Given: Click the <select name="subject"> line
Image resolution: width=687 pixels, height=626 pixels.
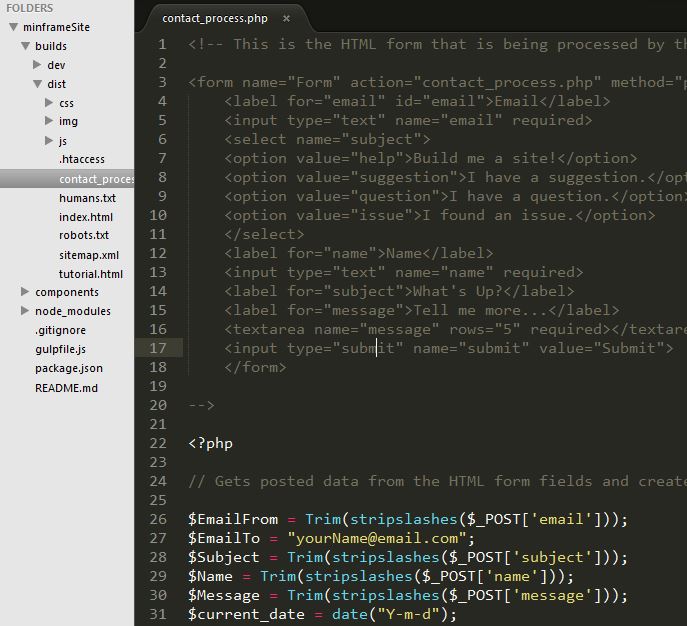Looking at the screenshot, I should click(327, 139).
